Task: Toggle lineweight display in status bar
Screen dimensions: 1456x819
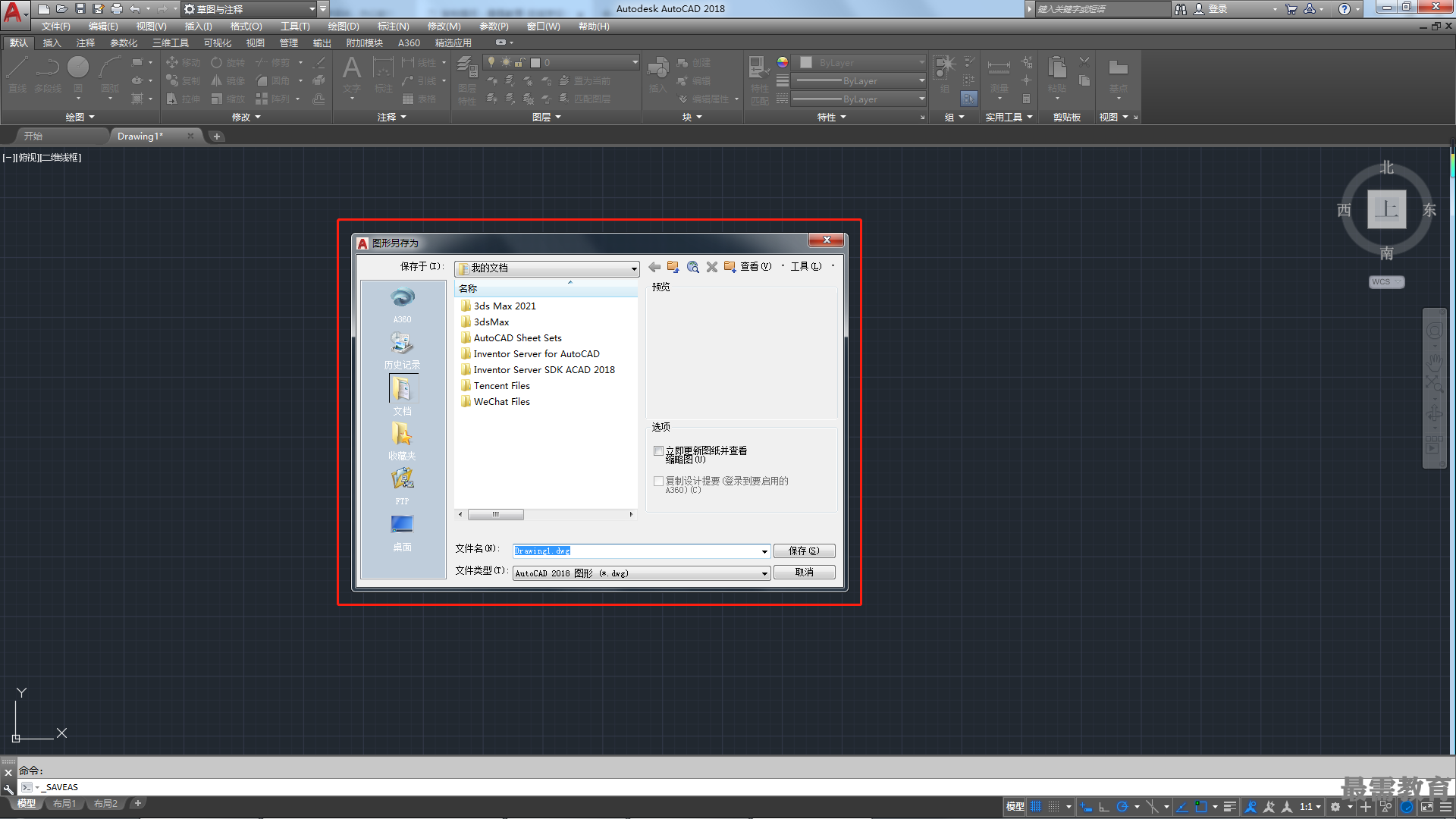Action: [1230, 807]
